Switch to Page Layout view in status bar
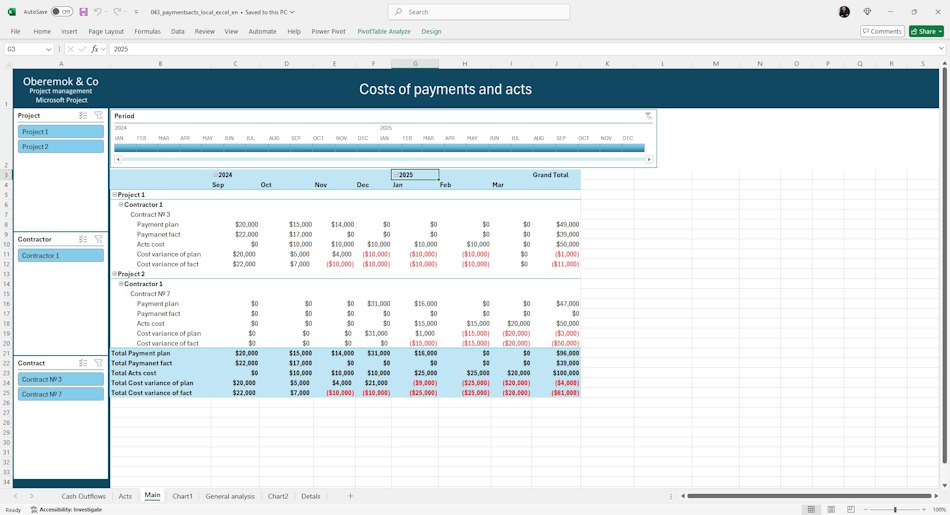950x515 pixels. coord(831,510)
